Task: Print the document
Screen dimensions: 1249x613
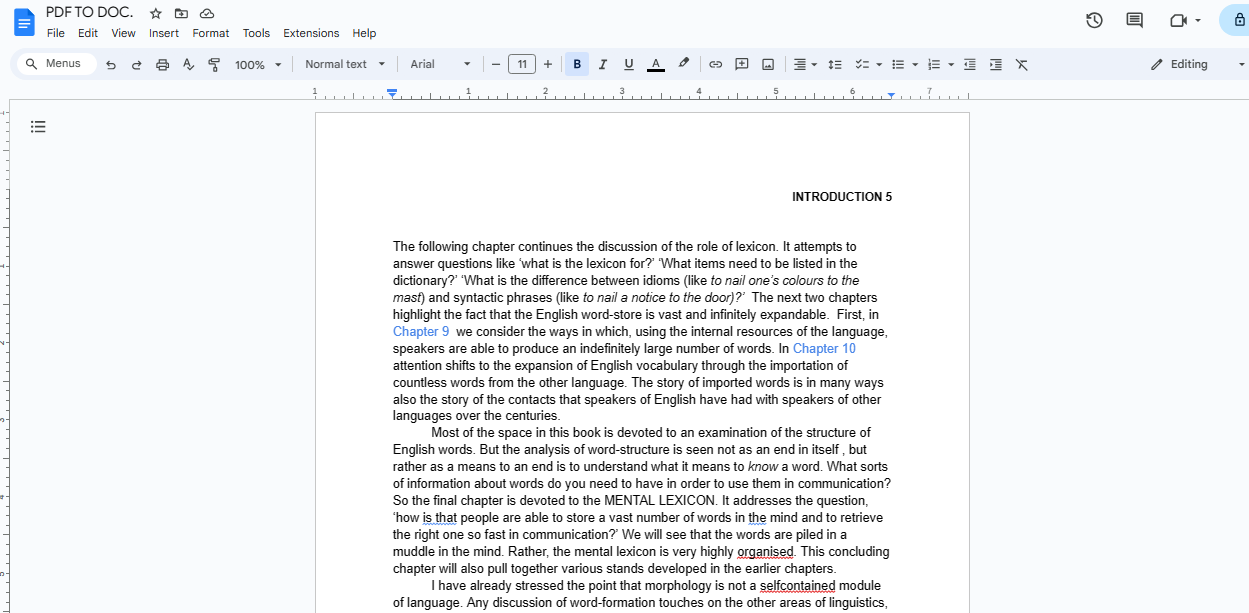Action: click(163, 64)
